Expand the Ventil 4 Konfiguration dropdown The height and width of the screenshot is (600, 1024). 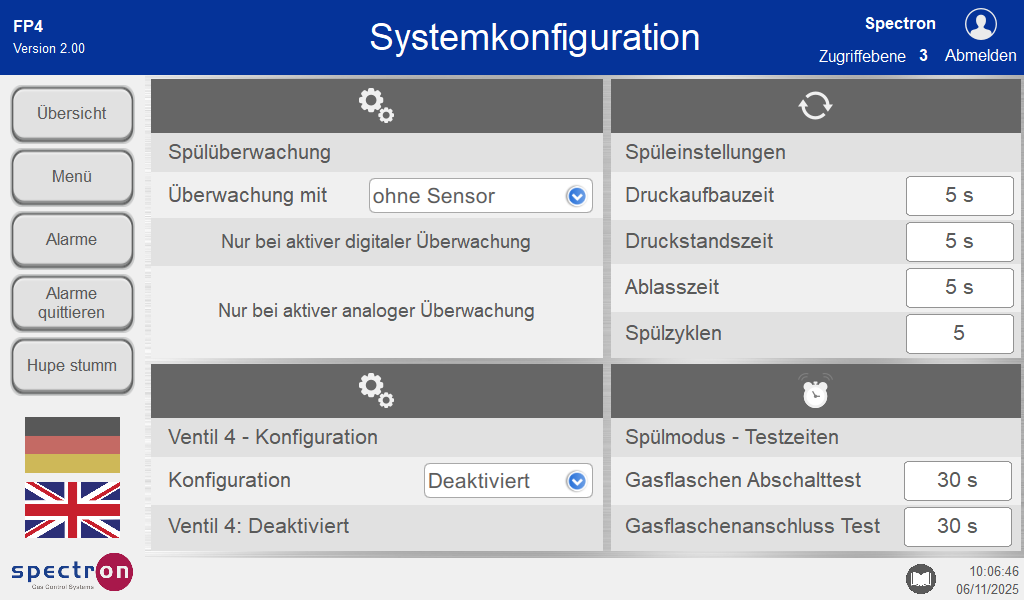508,481
